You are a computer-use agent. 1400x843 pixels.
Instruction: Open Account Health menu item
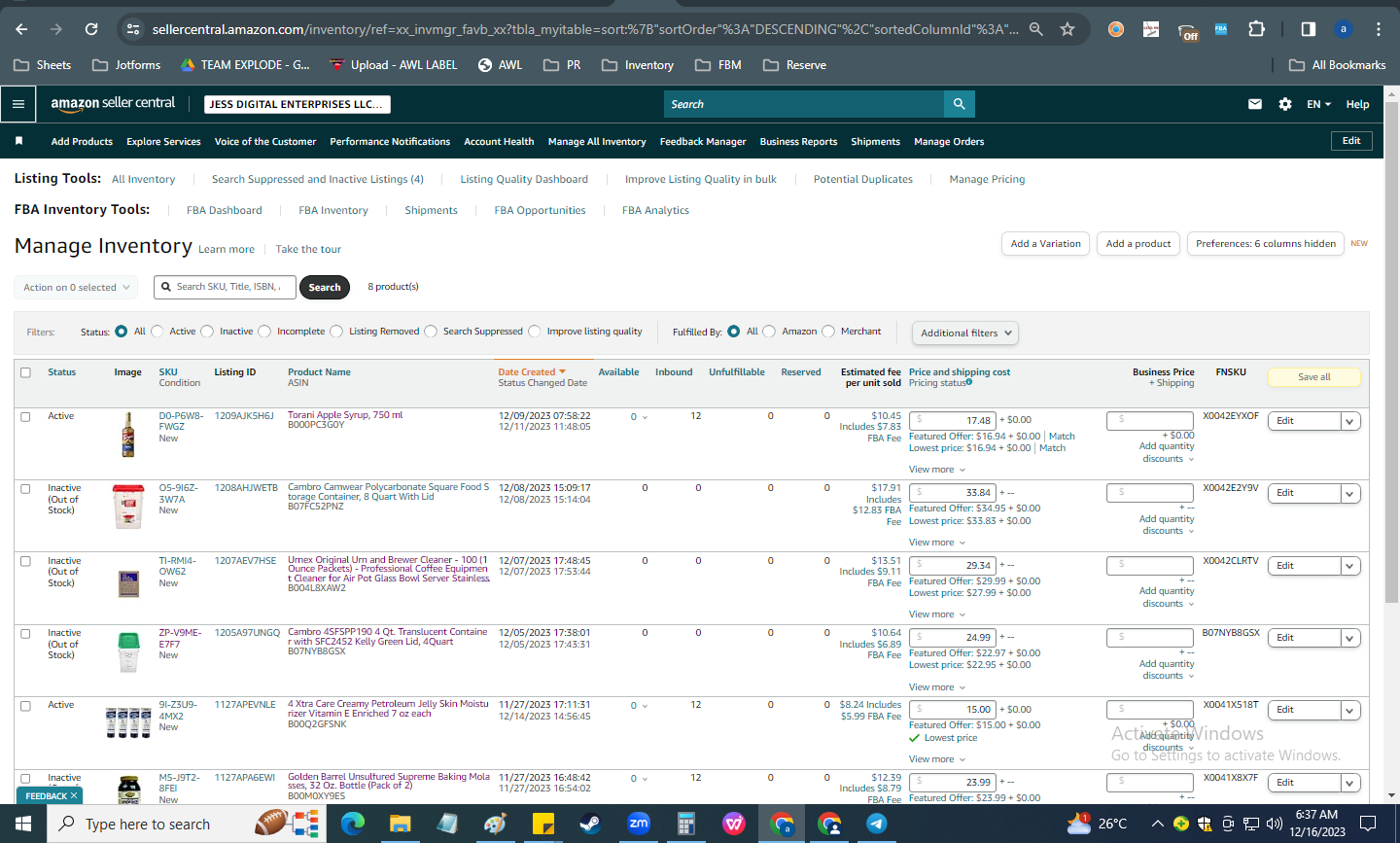(x=499, y=141)
